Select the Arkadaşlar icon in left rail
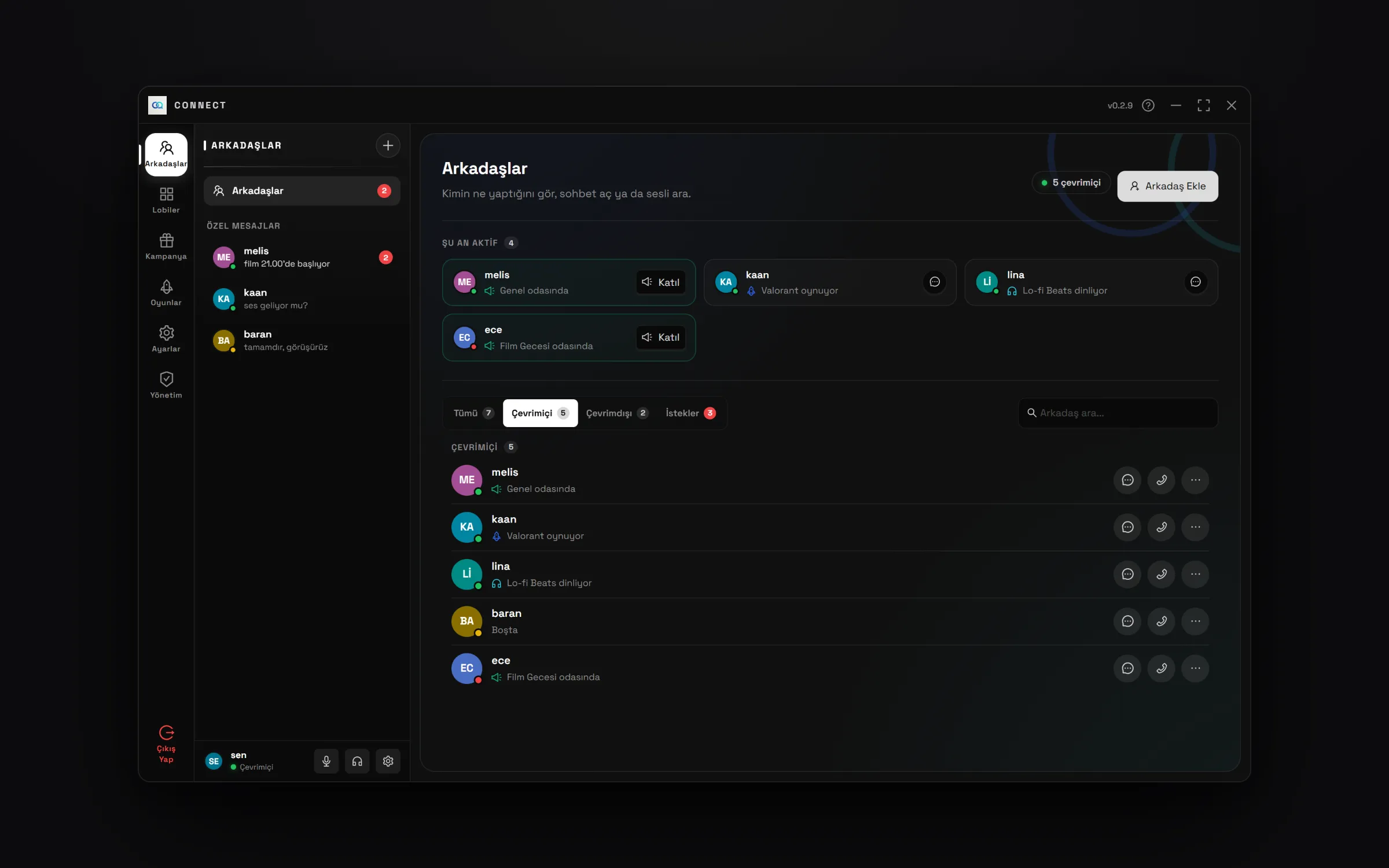The image size is (1389, 868). 166,155
